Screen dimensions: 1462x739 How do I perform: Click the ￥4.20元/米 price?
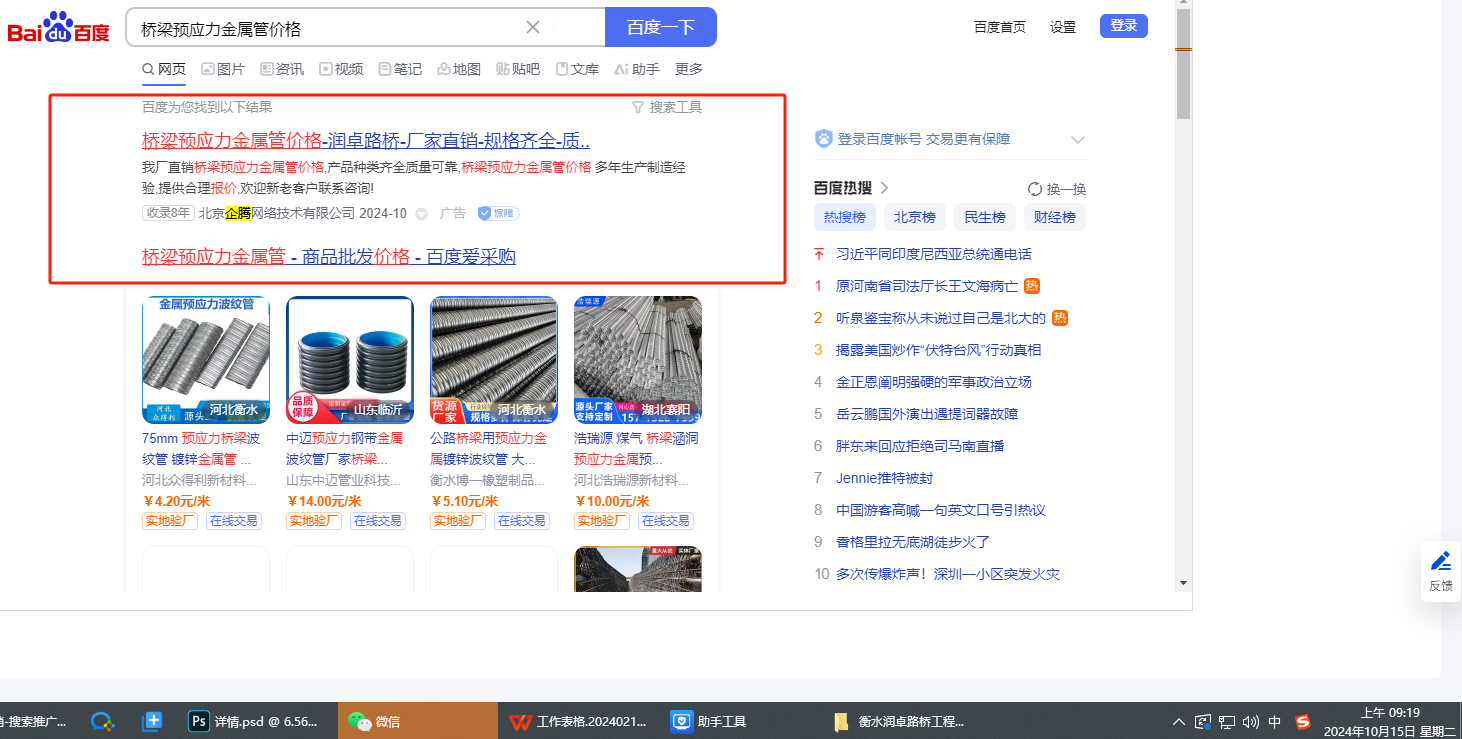click(x=176, y=501)
